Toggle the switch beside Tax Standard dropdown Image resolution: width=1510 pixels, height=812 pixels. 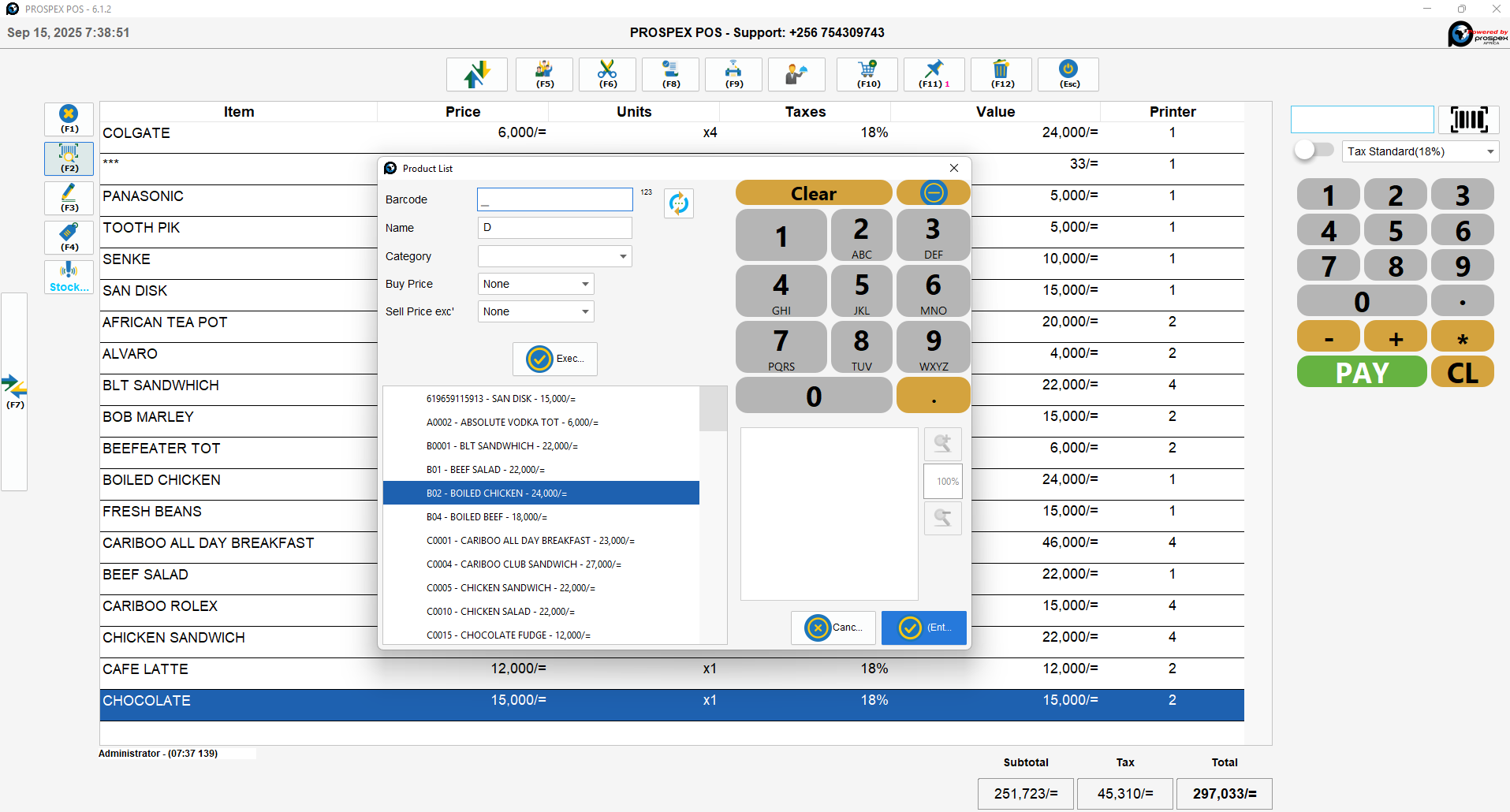[1313, 151]
